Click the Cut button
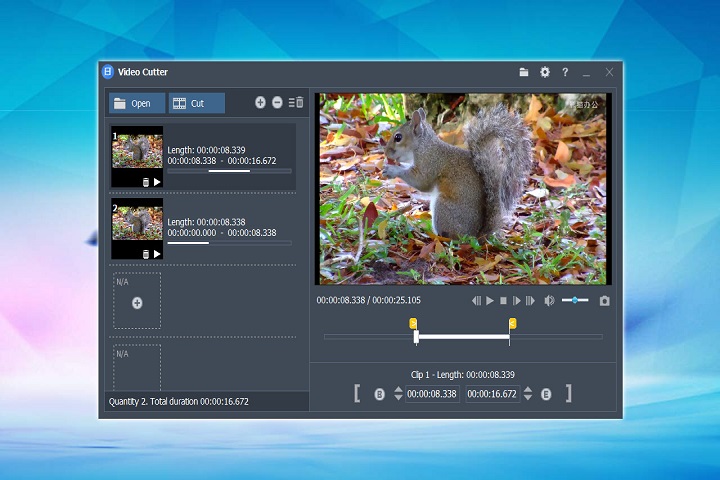The width and height of the screenshot is (720, 480). (196, 103)
